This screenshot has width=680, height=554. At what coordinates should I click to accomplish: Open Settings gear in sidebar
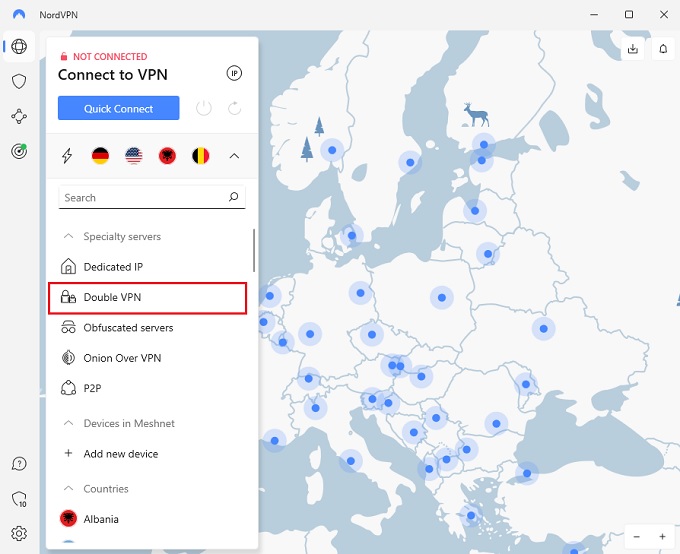[x=19, y=533]
